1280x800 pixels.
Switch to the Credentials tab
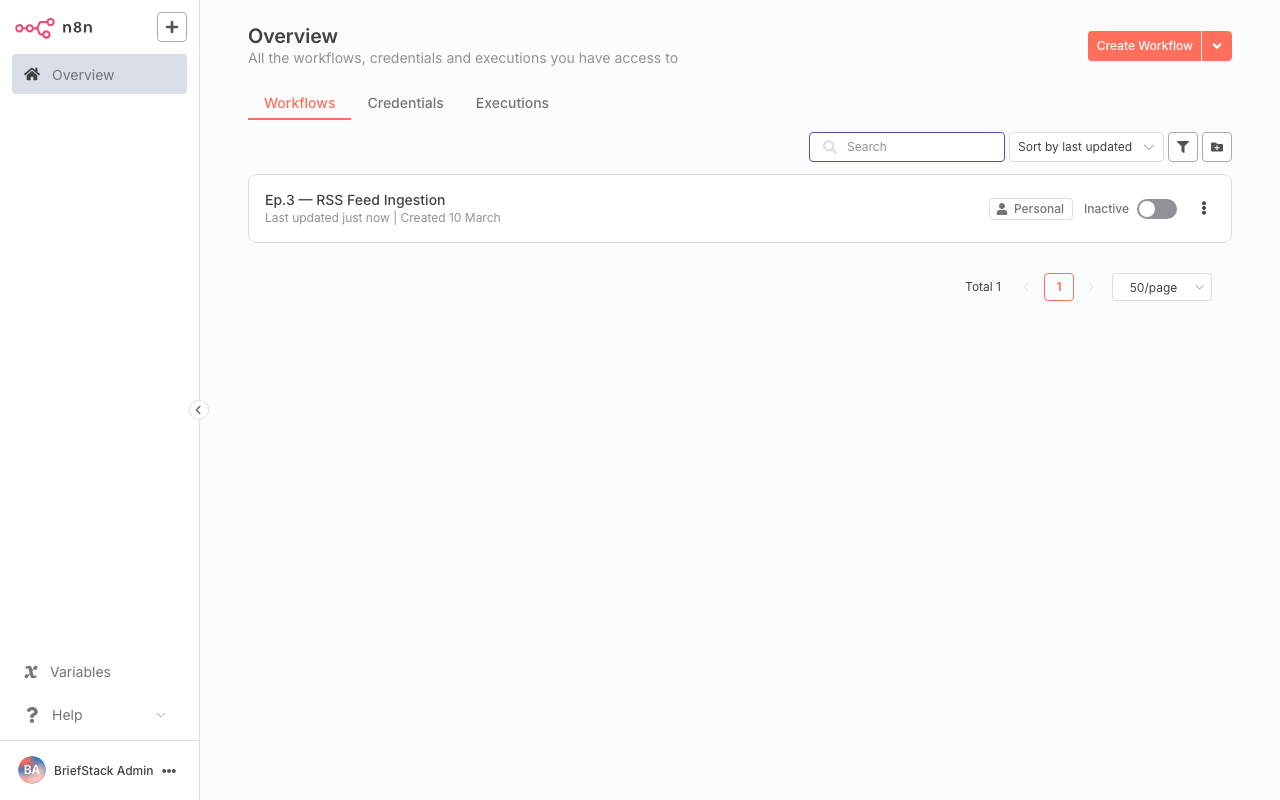[405, 103]
